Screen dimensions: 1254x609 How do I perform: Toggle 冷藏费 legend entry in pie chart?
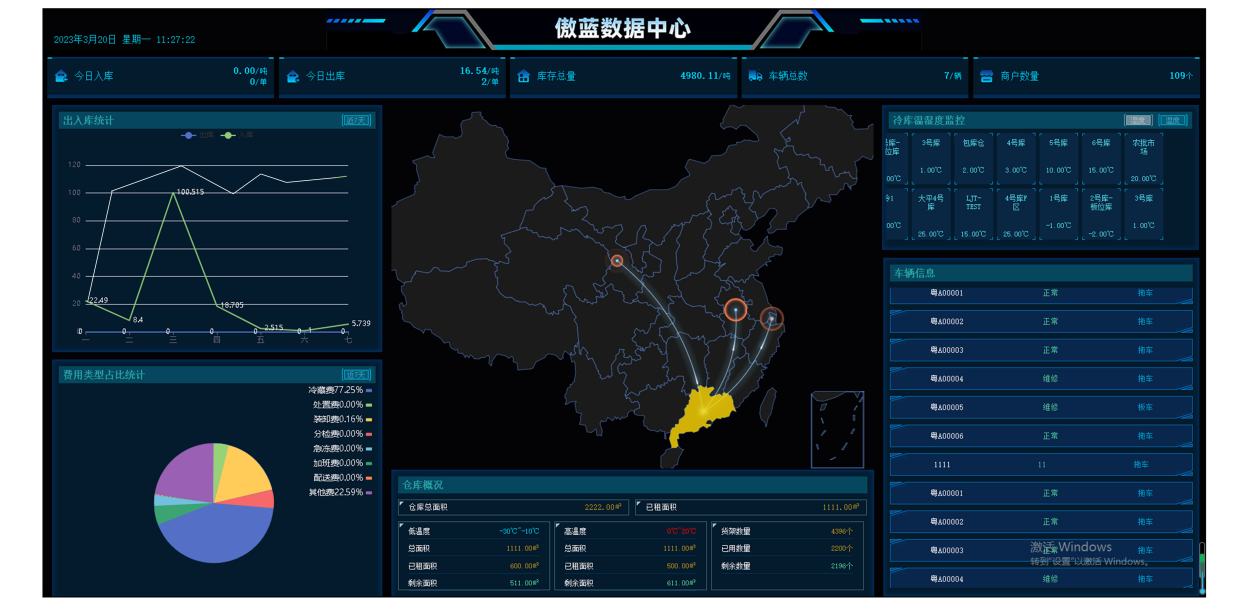339,390
